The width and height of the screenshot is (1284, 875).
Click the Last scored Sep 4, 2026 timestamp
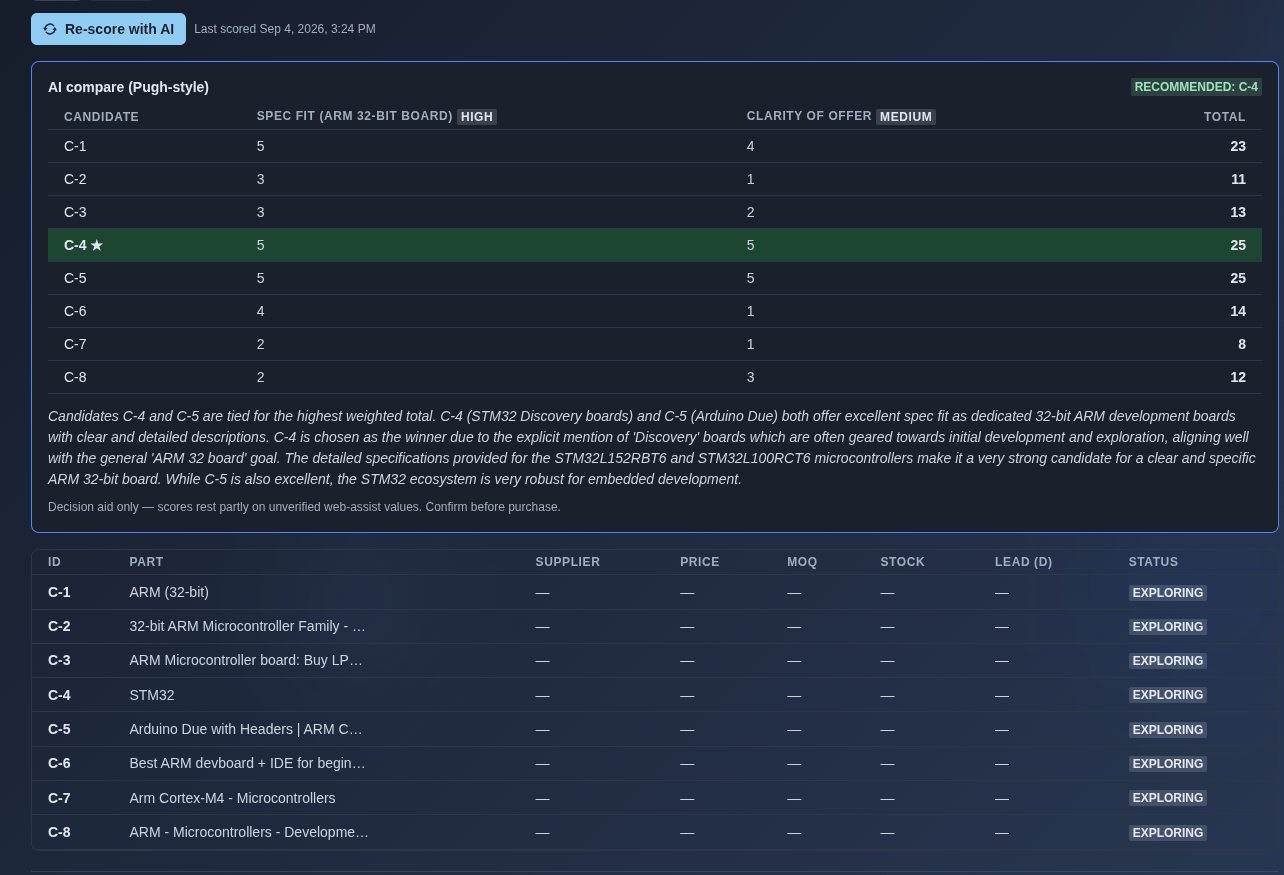285,29
